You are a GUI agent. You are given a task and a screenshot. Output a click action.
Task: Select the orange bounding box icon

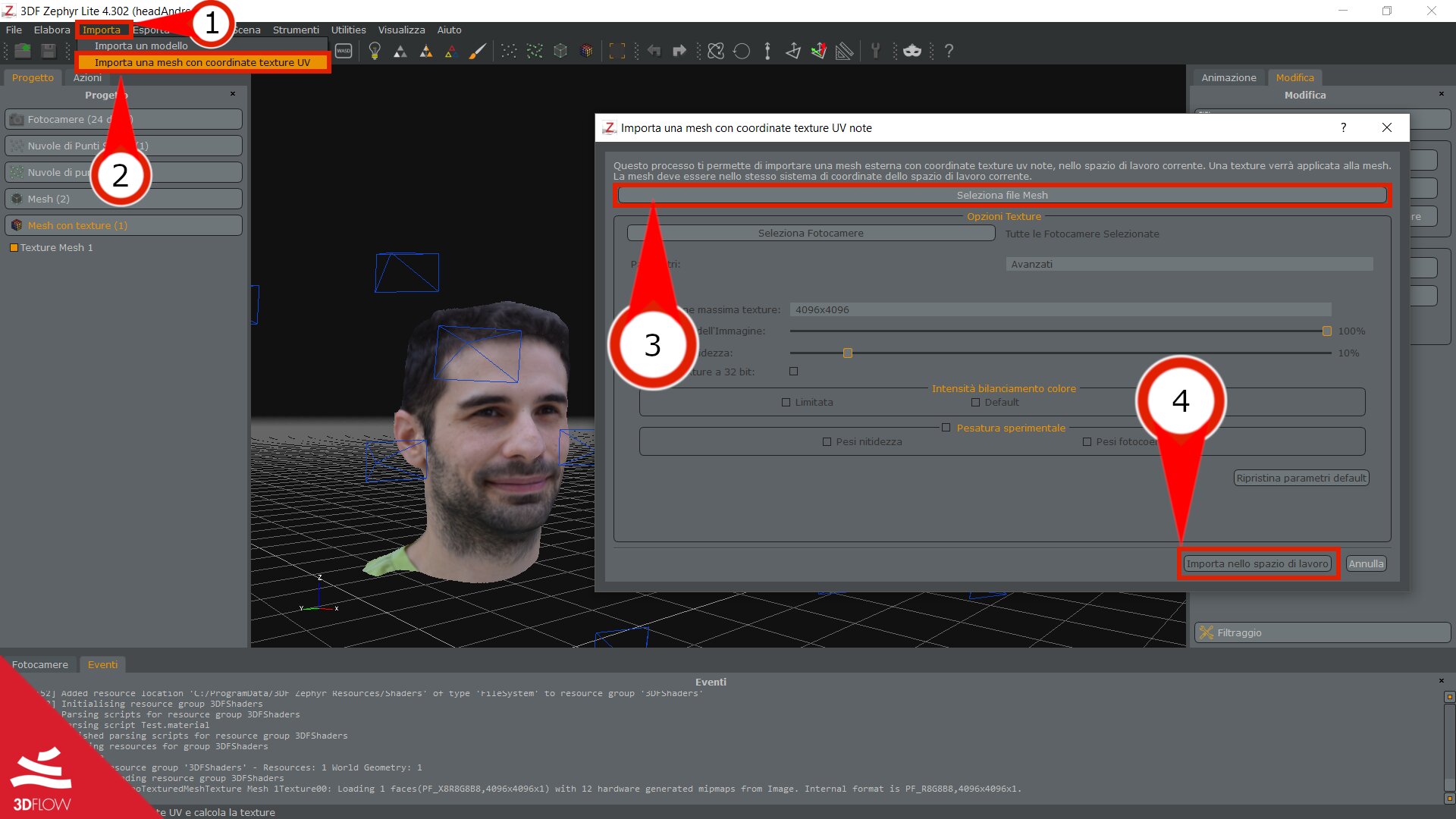point(617,51)
